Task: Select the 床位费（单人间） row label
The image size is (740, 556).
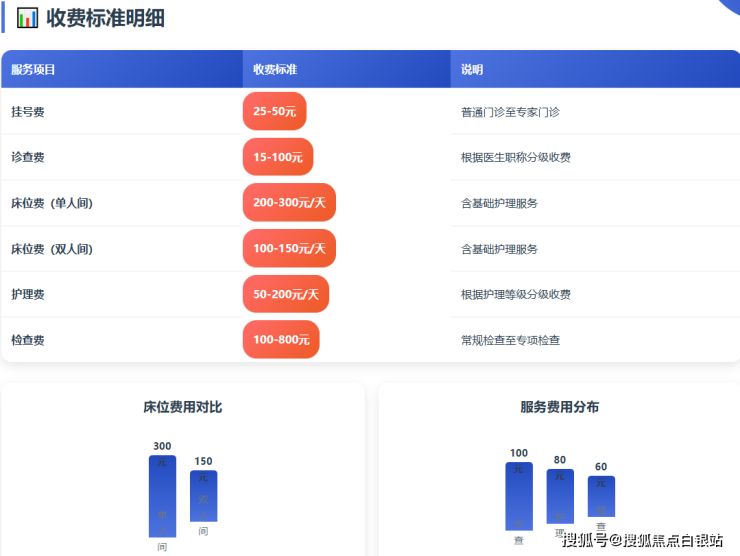Action: tap(52, 203)
